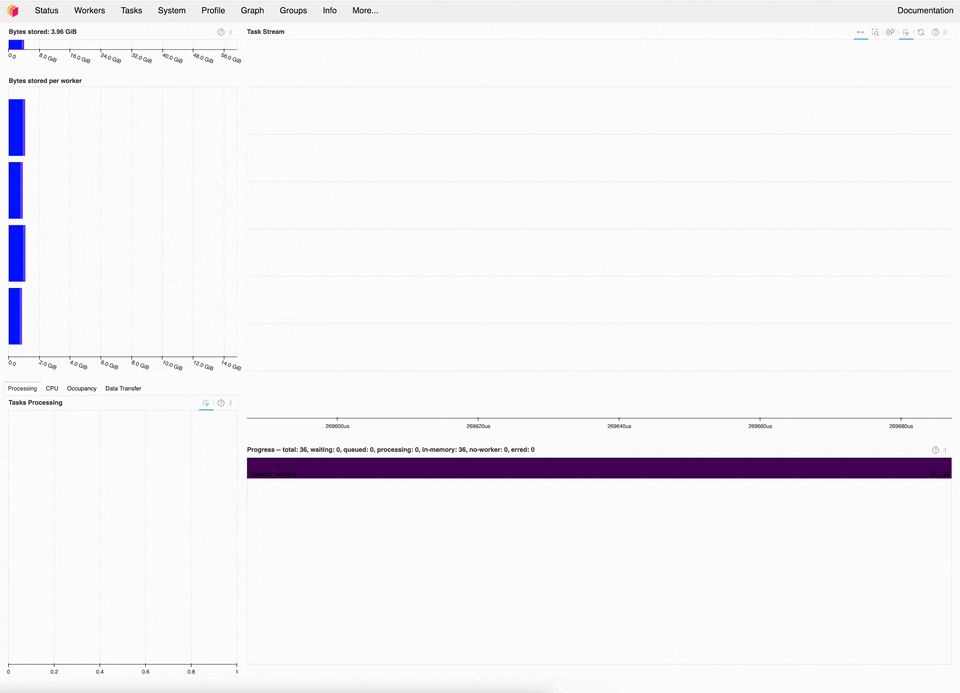Navigate to the Profile page
Screen dimensions: 960x693
coord(213,10)
